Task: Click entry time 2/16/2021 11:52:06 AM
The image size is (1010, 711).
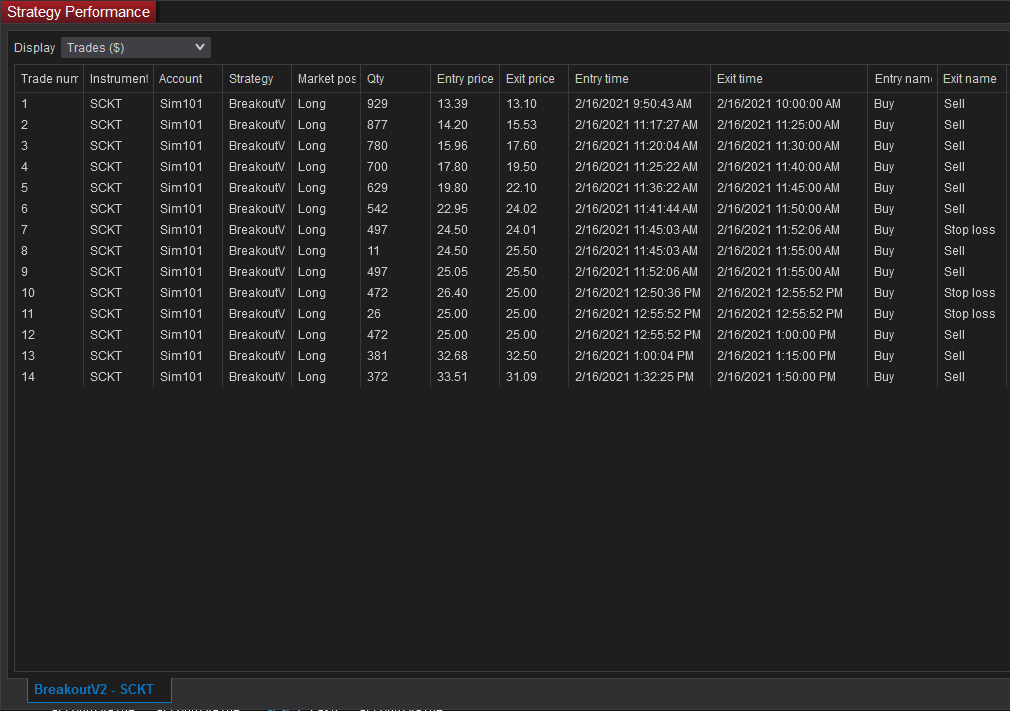Action: [636, 272]
